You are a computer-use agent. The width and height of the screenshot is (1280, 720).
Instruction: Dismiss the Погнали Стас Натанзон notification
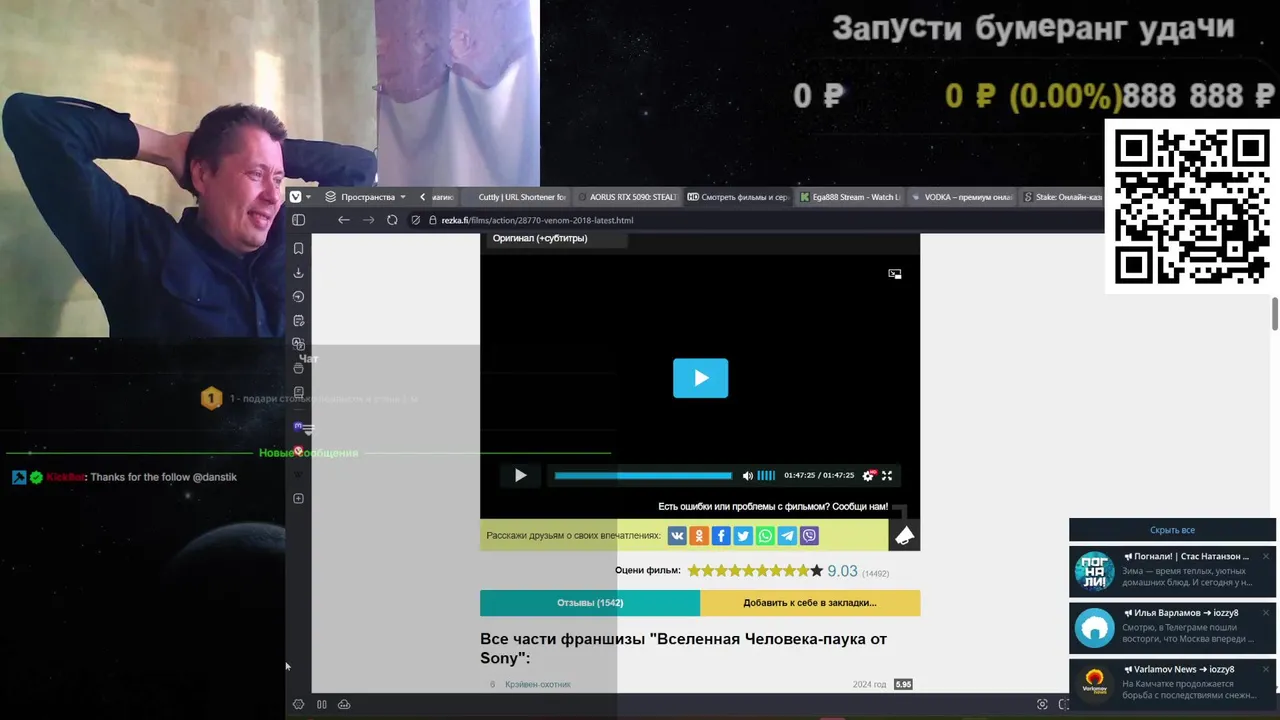pos(1265,556)
